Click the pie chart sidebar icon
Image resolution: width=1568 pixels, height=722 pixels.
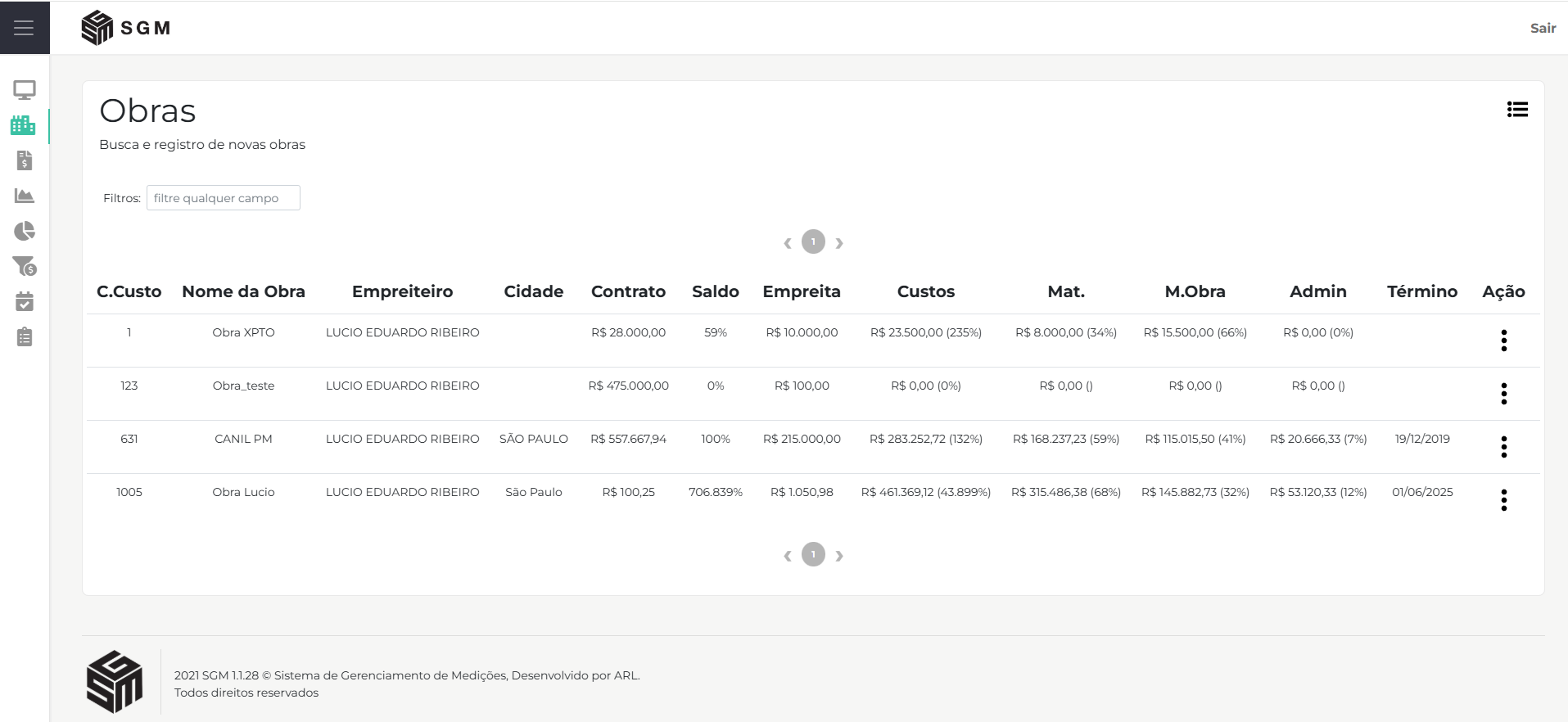(24, 231)
